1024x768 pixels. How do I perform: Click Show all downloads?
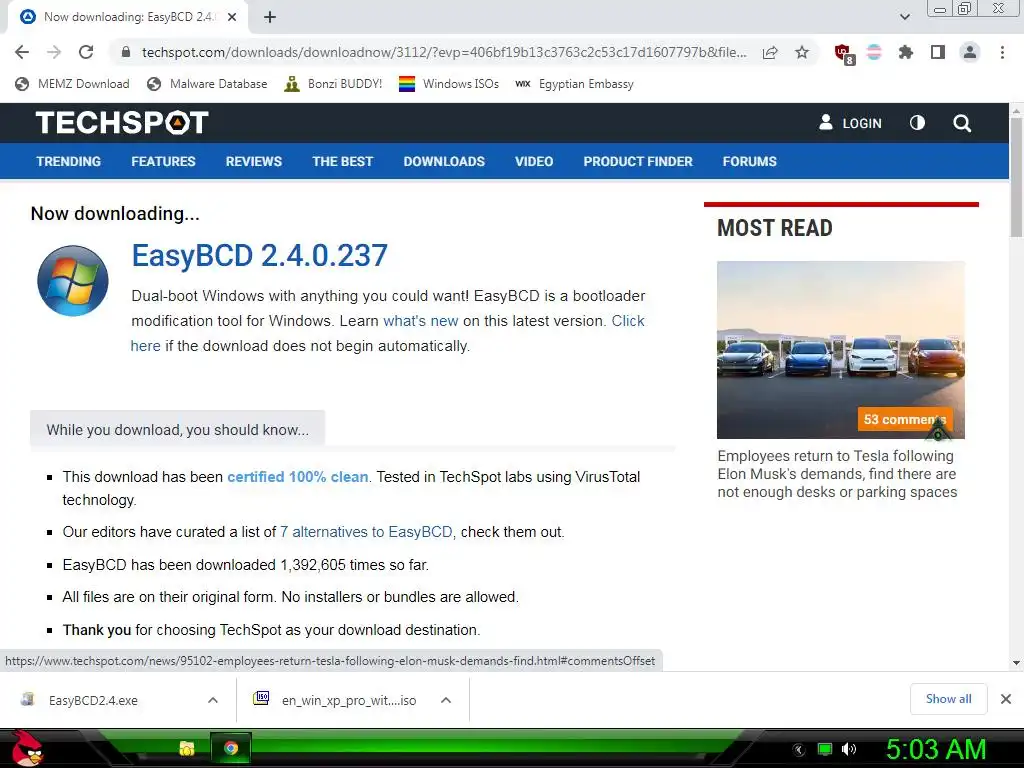point(948,699)
